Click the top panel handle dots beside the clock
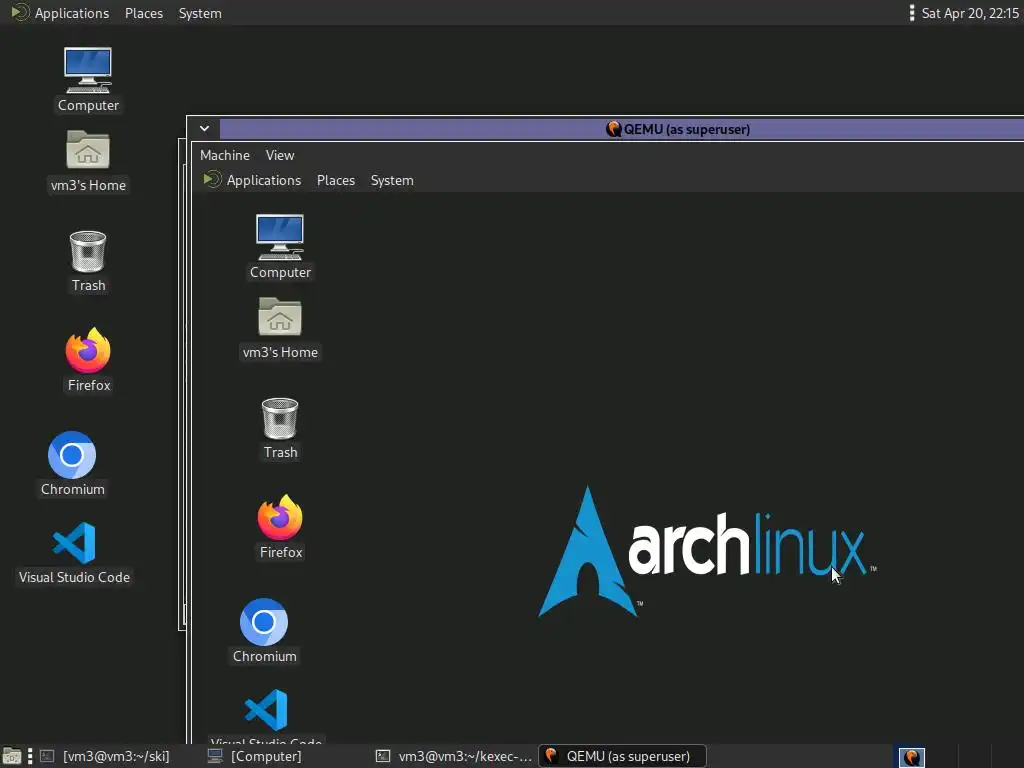Viewport: 1024px width, 768px height. (912, 13)
